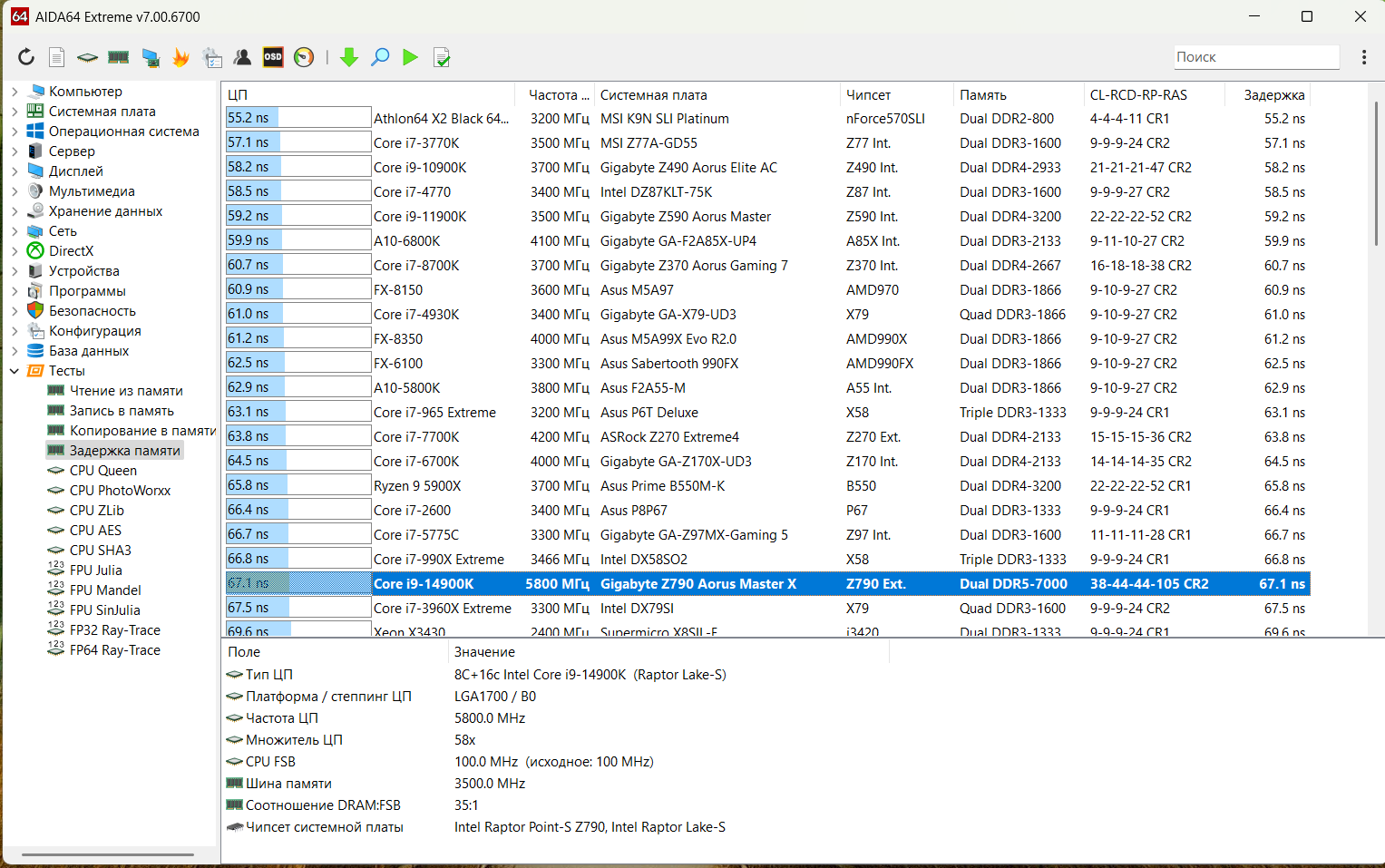Start the benchmark with the green play icon
This screenshot has height=868, width=1385.
(411, 57)
